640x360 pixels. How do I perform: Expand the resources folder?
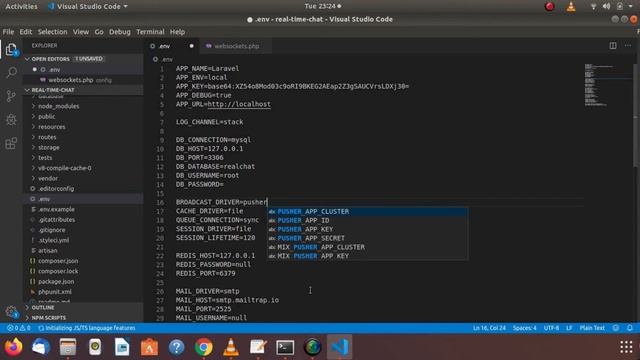click(51, 127)
